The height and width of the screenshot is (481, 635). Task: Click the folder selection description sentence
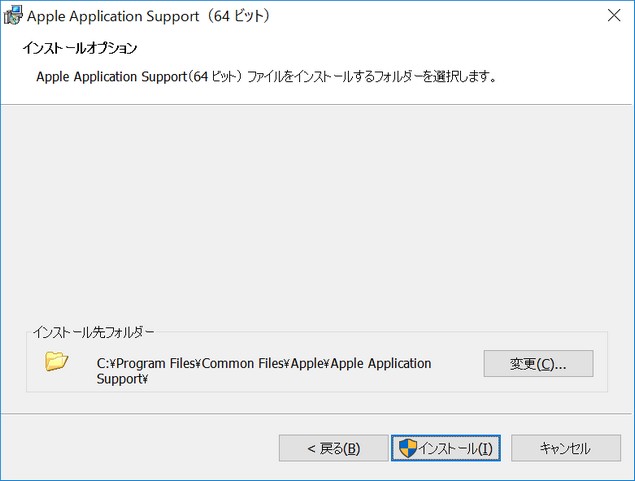pyautogui.click(x=266, y=77)
